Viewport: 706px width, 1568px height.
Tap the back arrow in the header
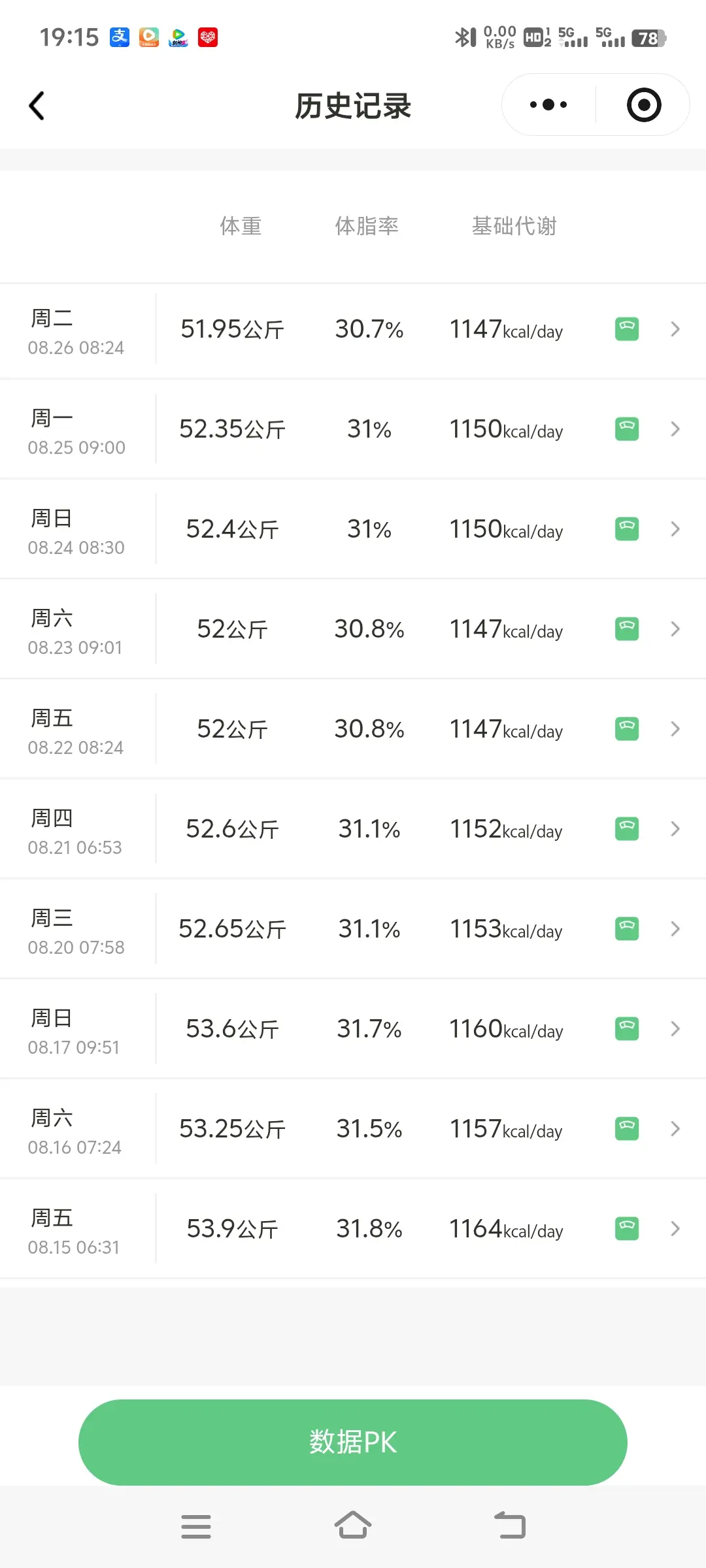click(x=37, y=105)
